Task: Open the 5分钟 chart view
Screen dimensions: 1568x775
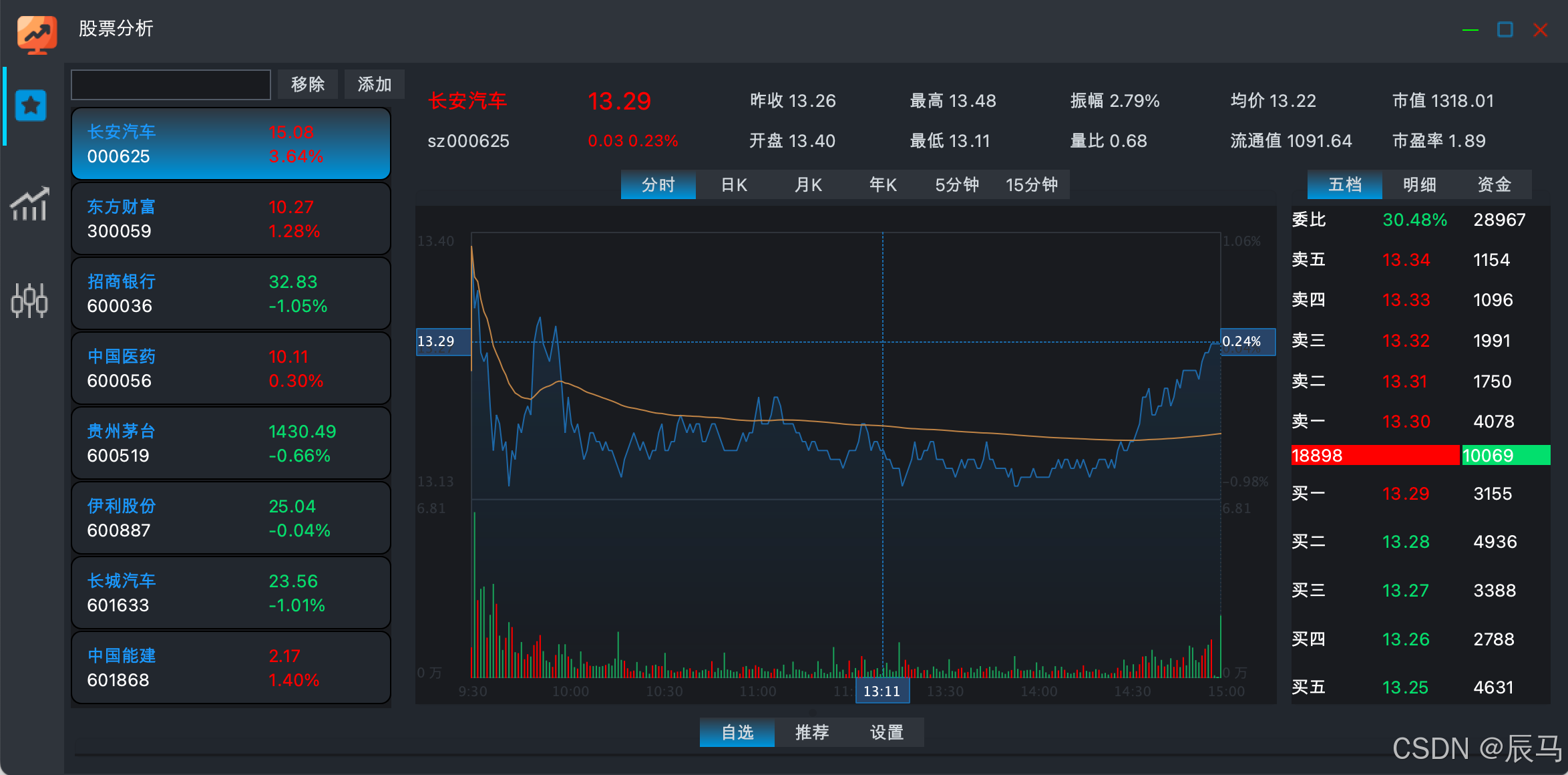Action: pos(956,185)
